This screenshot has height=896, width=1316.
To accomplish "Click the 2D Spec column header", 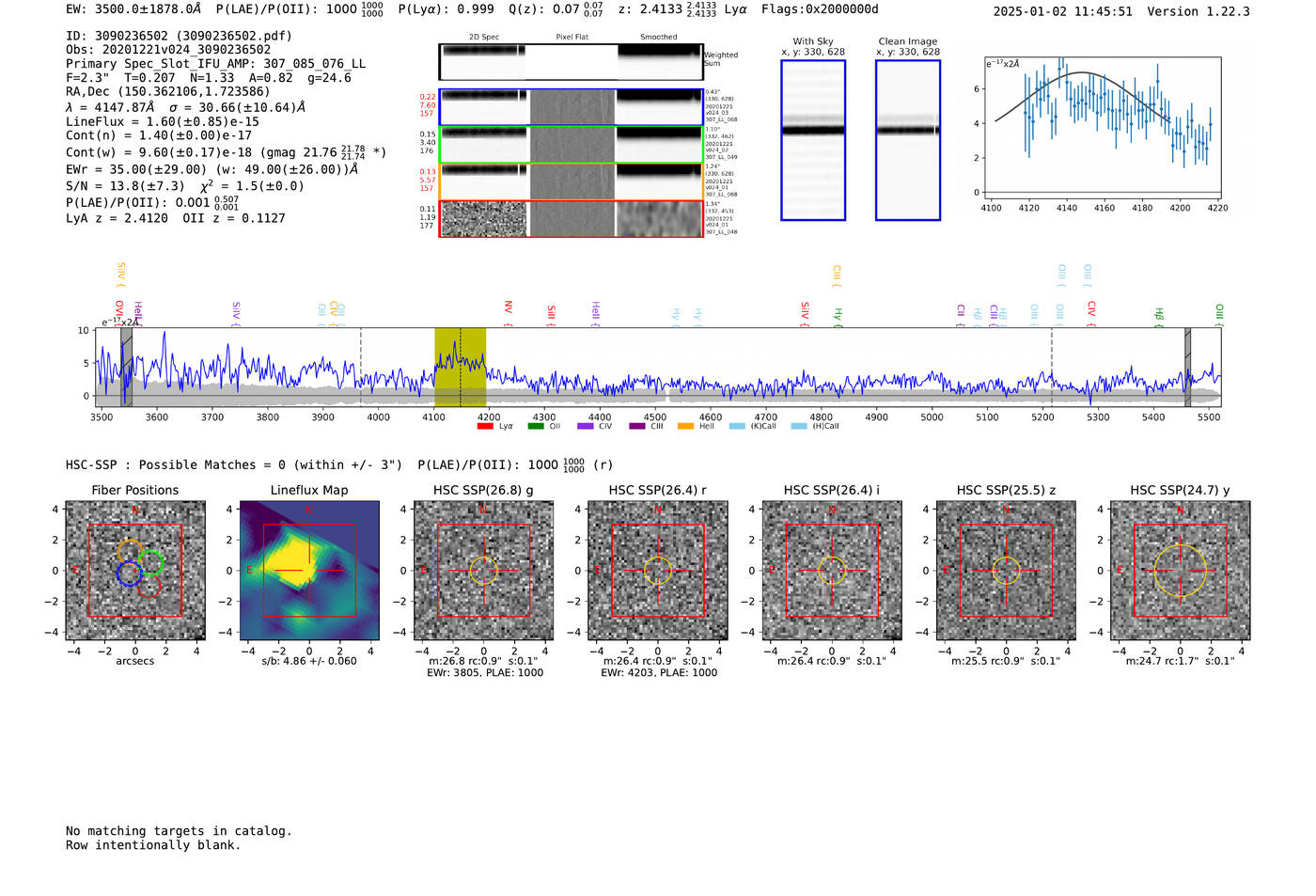I will point(484,37).
